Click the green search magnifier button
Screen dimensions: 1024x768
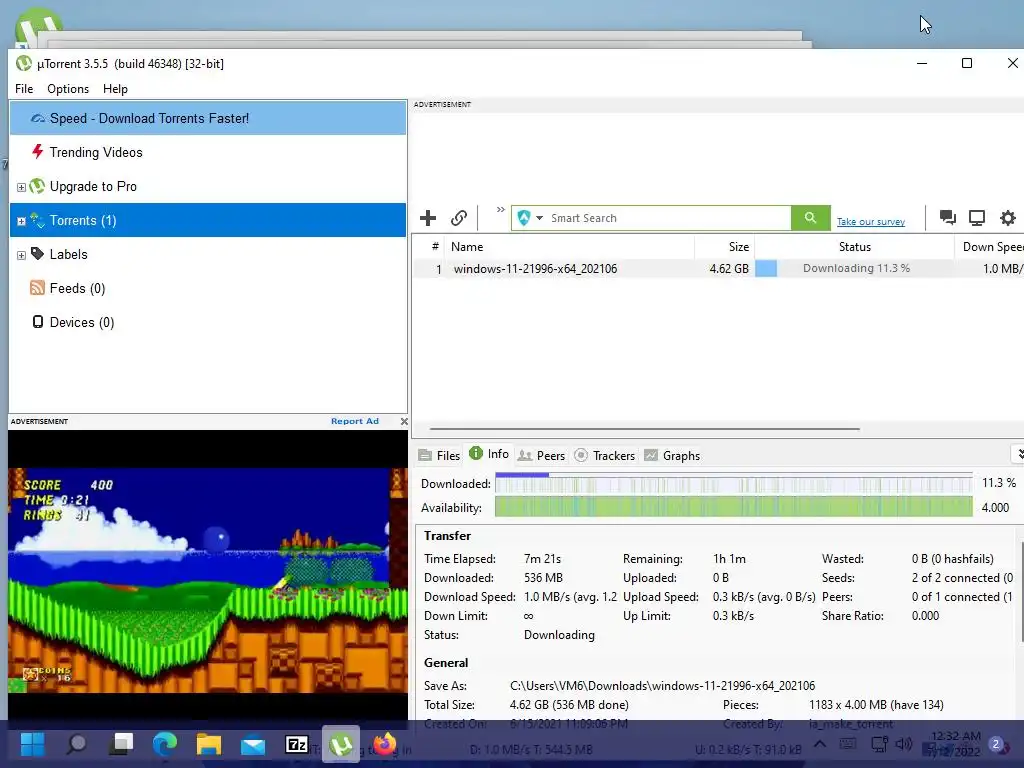(x=810, y=217)
